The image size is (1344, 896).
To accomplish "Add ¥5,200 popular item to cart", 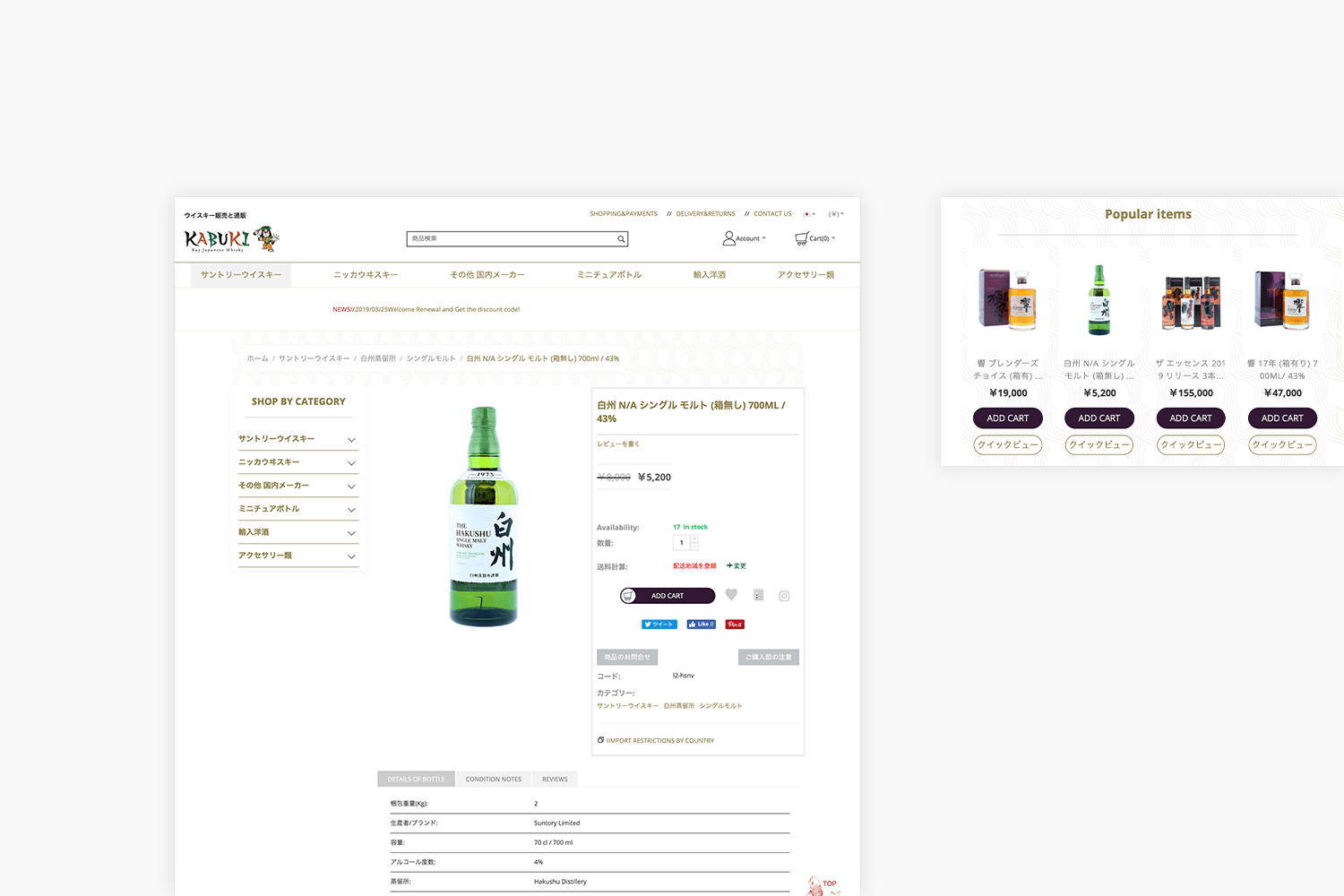I will pos(1099,418).
